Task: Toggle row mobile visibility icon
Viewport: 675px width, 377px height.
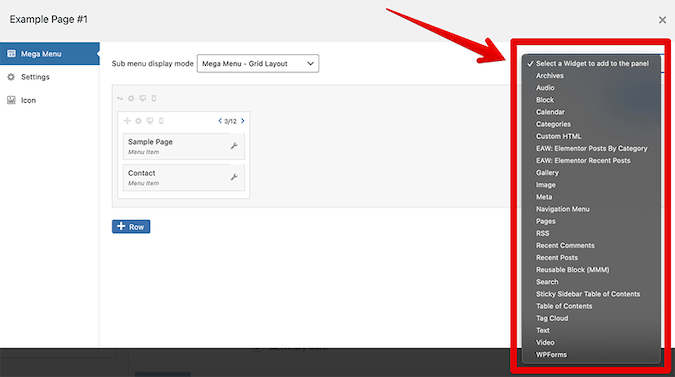Action: coord(154,98)
